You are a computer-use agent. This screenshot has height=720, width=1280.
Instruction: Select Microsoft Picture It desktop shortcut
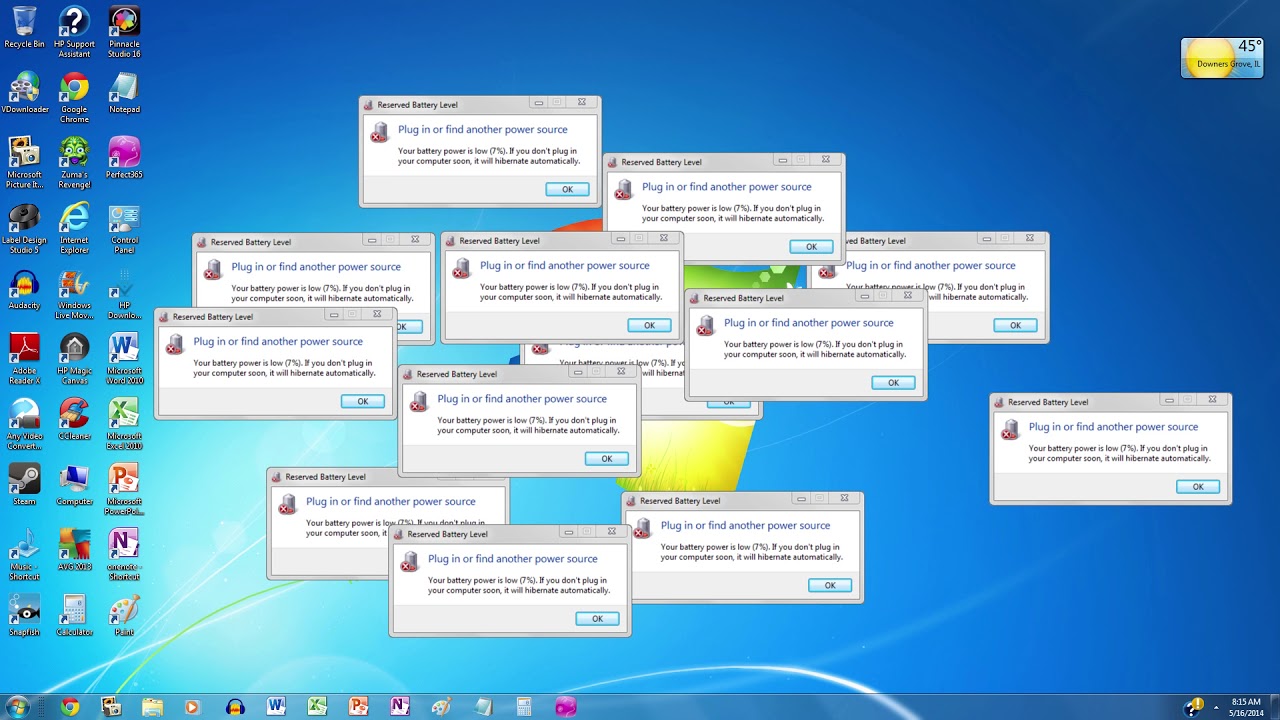point(24,162)
